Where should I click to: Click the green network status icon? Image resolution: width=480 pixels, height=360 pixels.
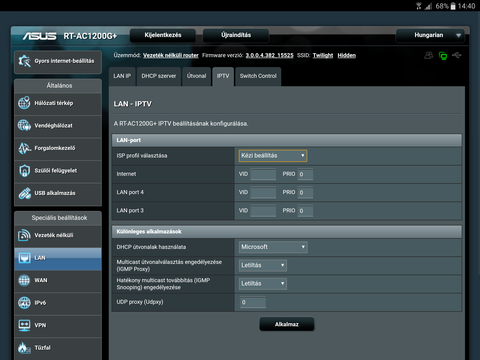coord(443,56)
